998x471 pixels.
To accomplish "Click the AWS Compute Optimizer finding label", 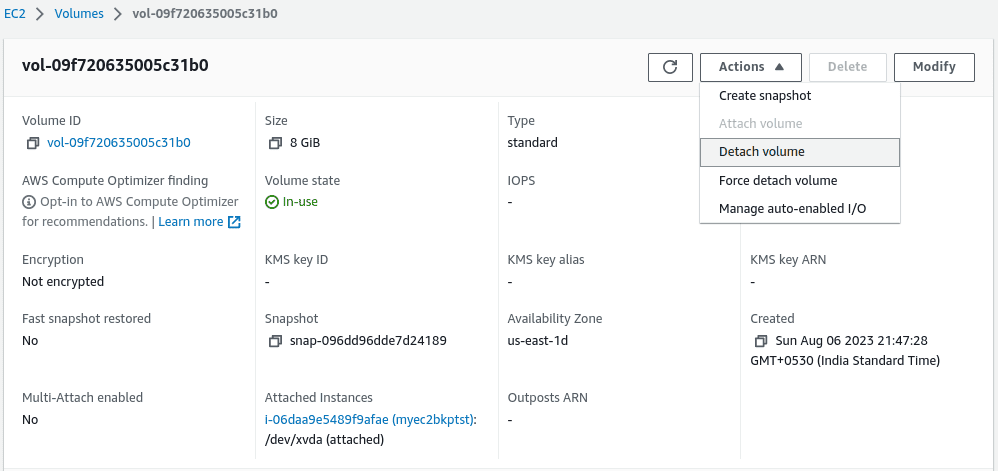I will [115, 181].
